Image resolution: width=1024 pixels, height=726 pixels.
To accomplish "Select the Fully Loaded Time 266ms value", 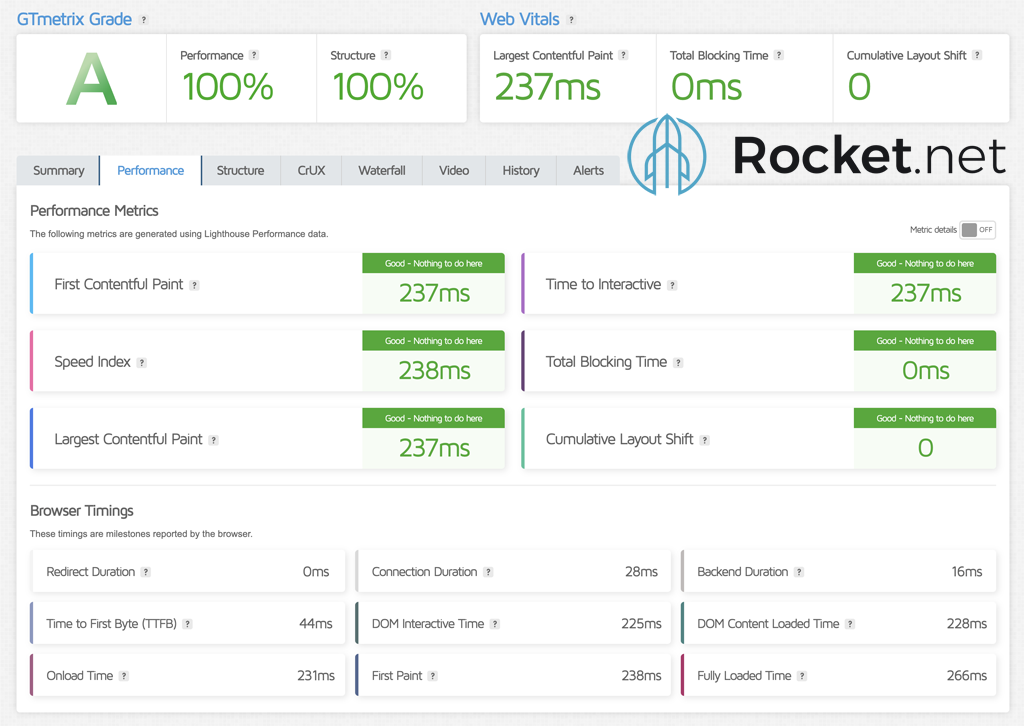I will point(967,676).
